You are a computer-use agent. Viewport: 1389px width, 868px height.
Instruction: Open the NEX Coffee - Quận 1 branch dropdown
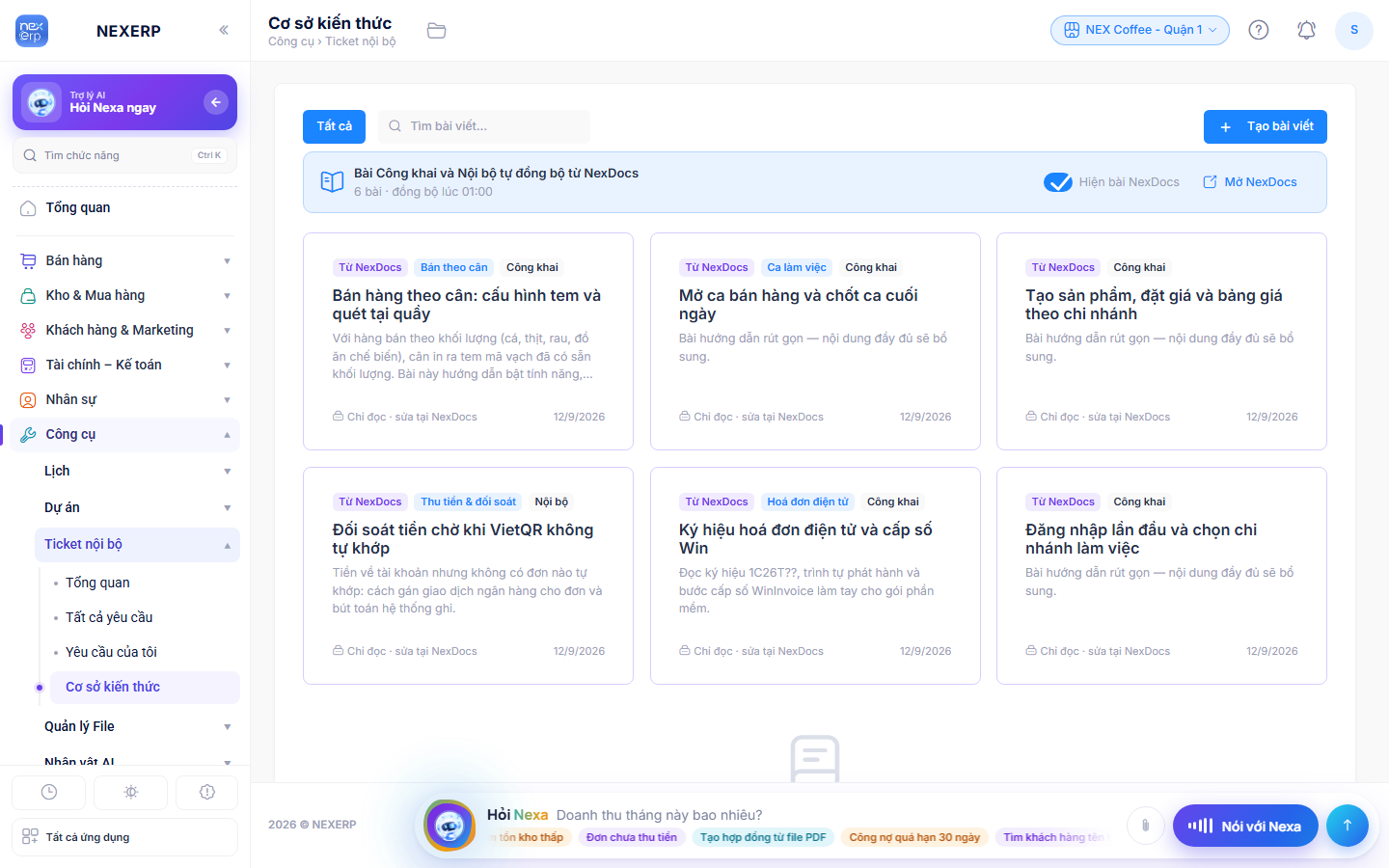click(1140, 30)
